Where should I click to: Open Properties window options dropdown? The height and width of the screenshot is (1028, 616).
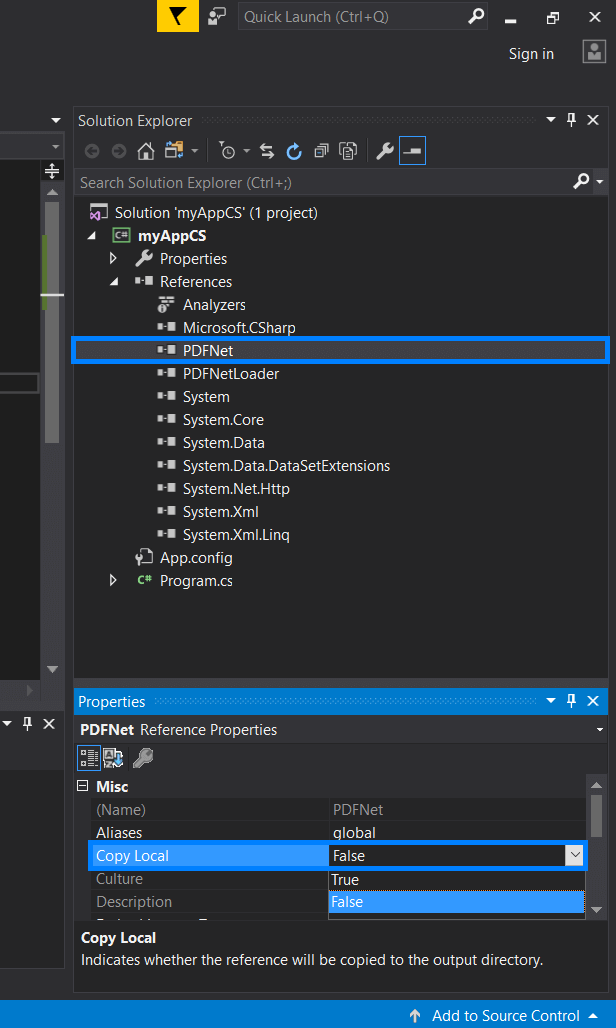(x=550, y=701)
